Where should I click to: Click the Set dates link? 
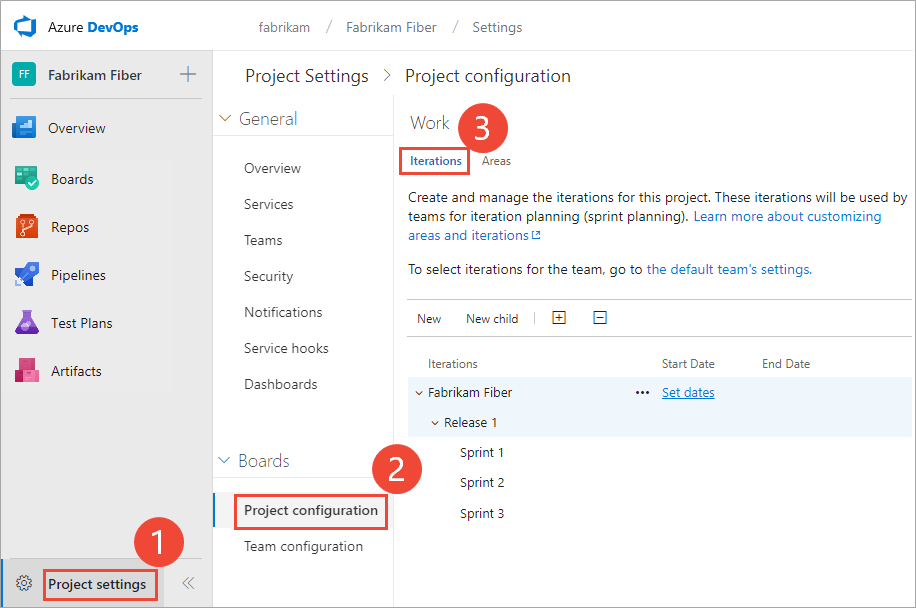pos(688,393)
